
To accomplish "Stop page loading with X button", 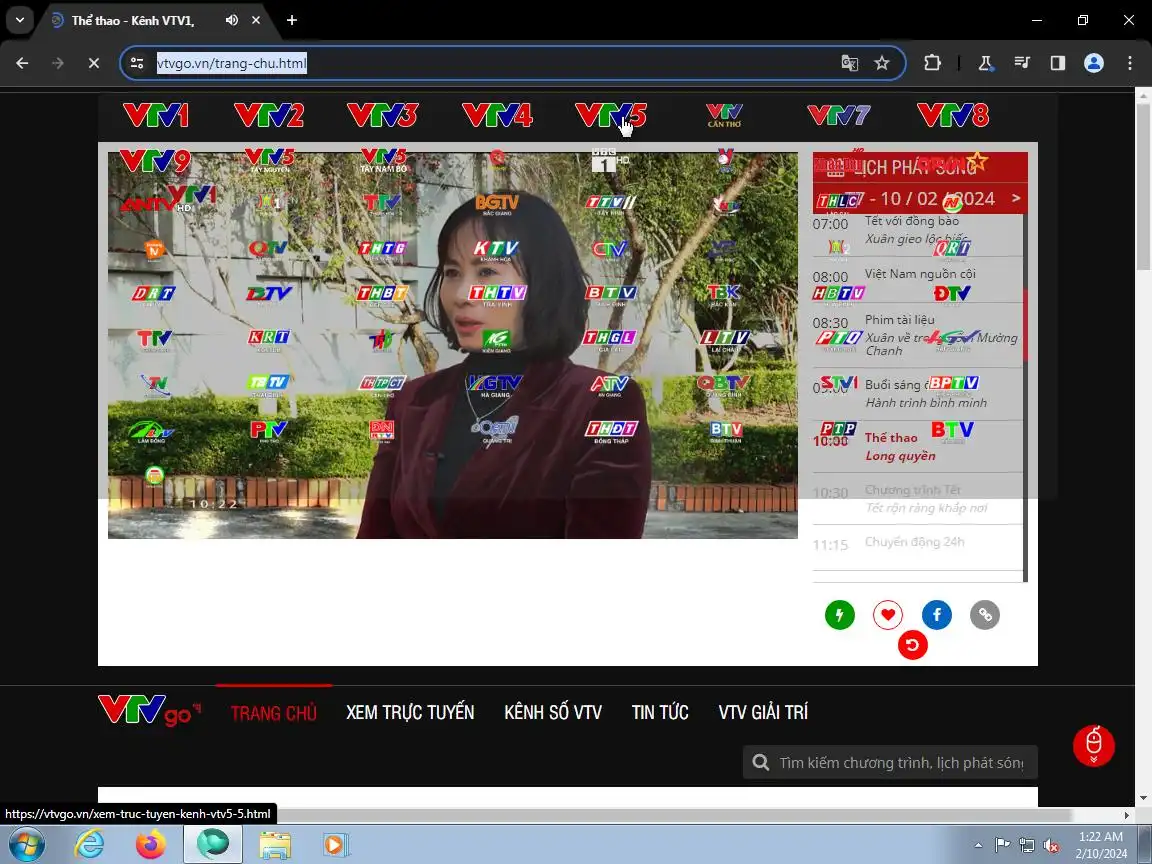I will click(93, 63).
